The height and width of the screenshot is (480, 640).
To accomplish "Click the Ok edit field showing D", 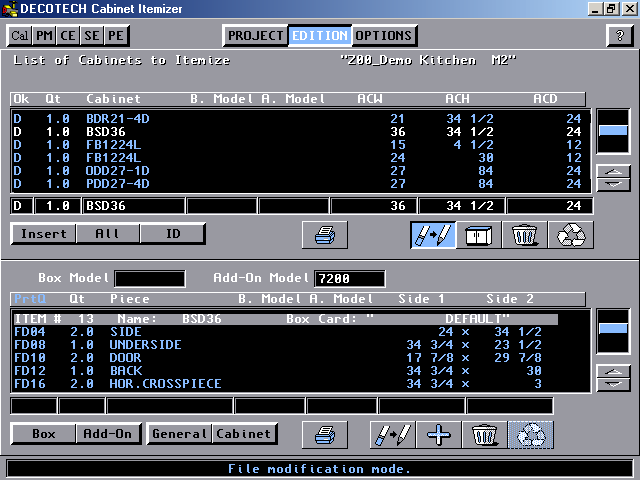I will [x=22, y=206].
